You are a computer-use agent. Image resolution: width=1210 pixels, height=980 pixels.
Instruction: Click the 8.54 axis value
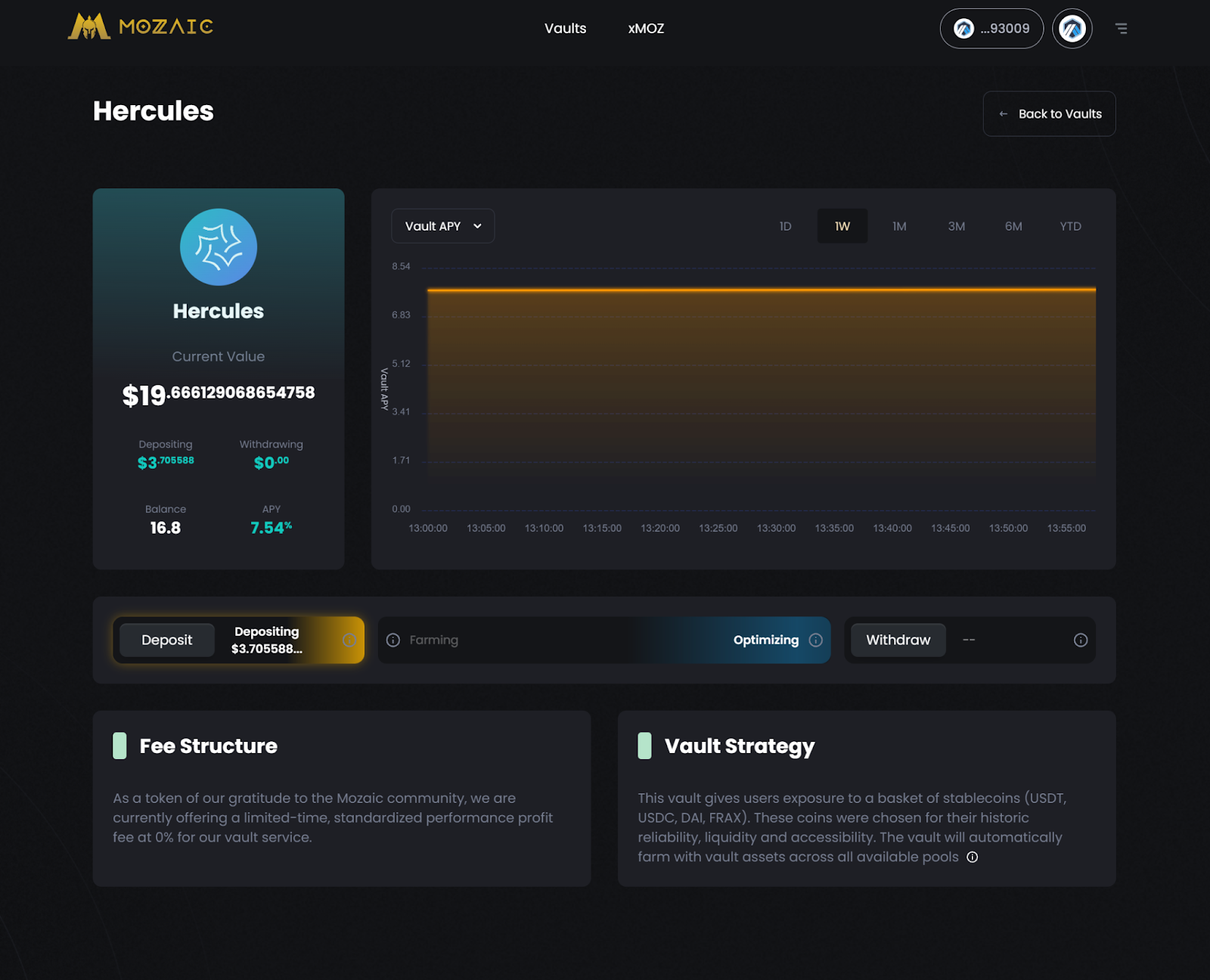point(401,267)
